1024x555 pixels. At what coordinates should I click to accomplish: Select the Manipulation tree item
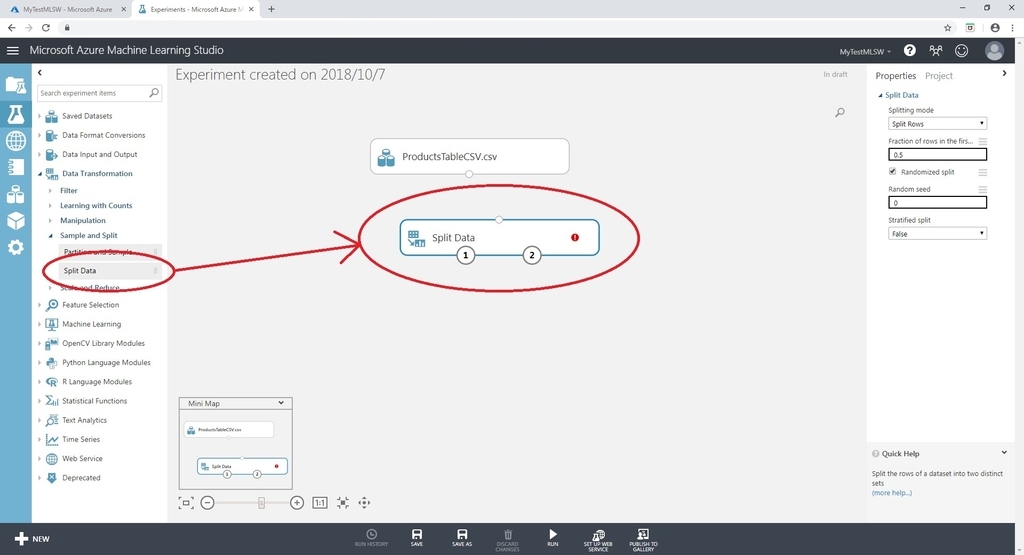83,221
